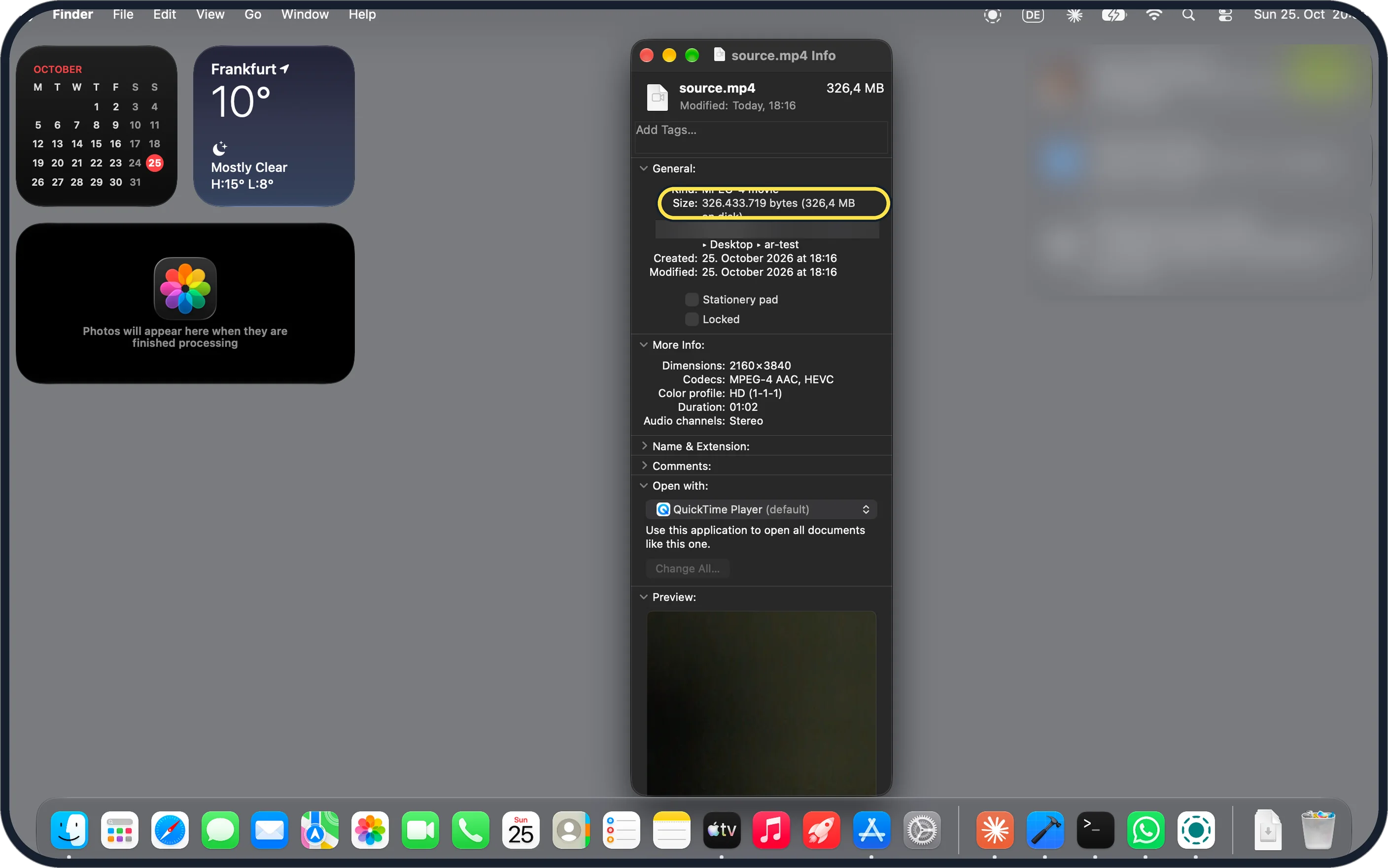Image resolution: width=1388 pixels, height=868 pixels.
Task: Open Calendar icon showing 25
Action: (521, 830)
